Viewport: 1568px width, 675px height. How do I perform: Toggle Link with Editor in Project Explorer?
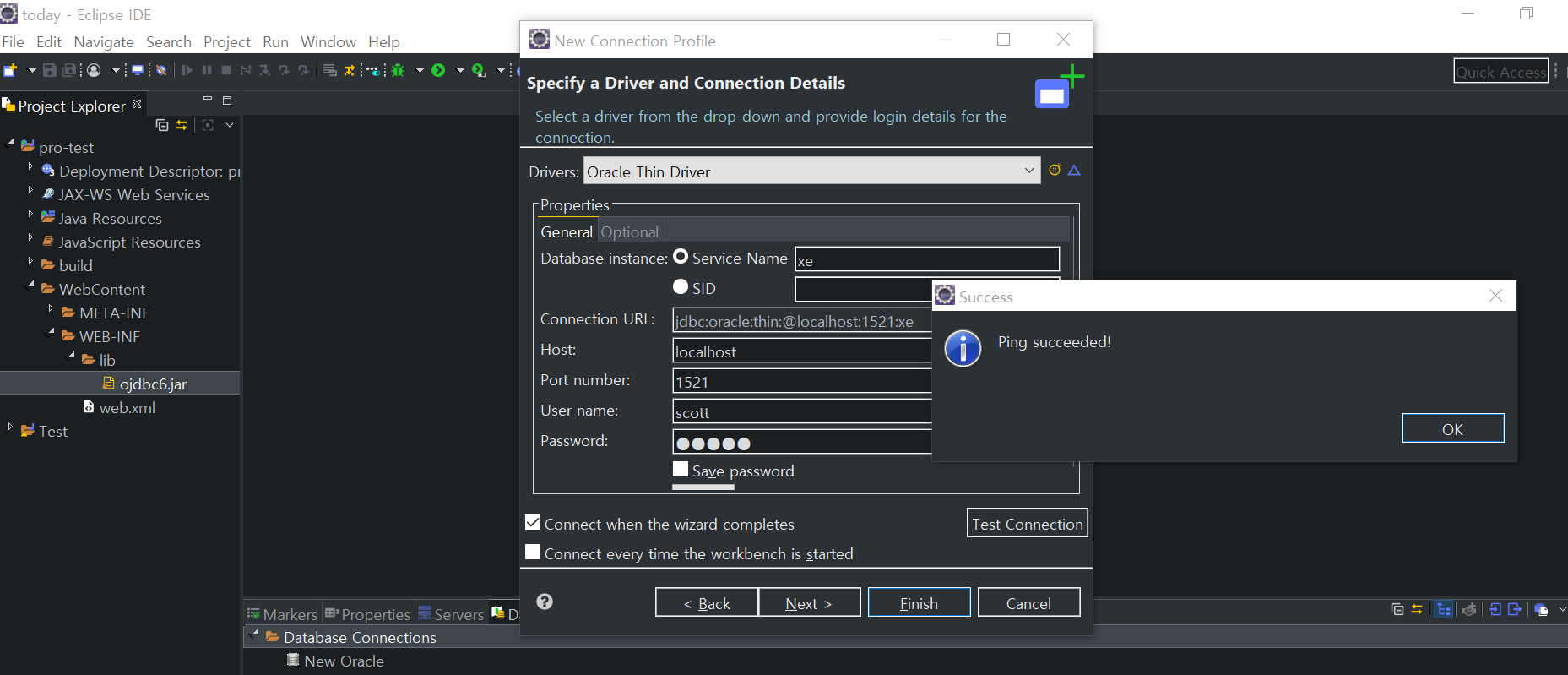[182, 125]
